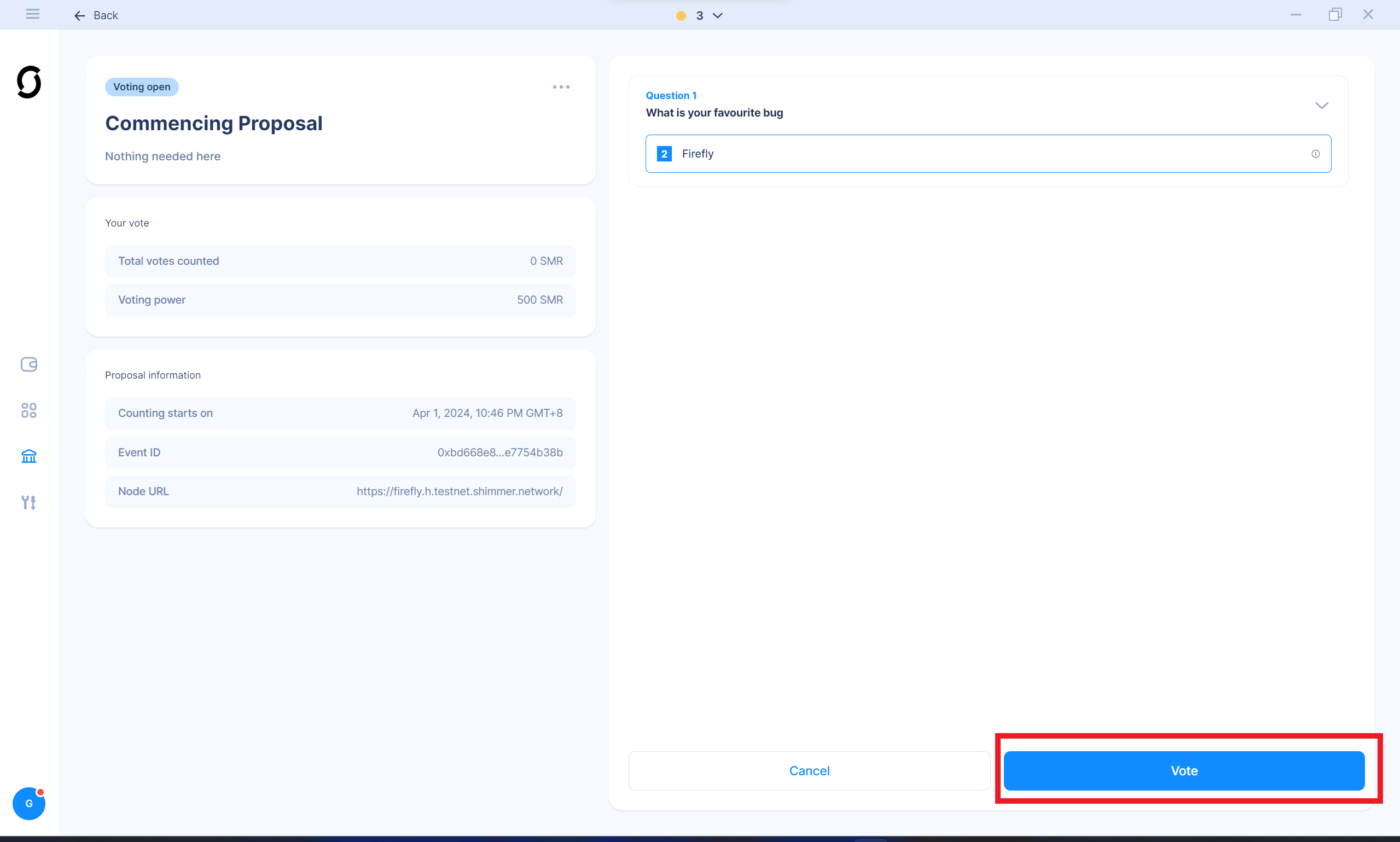This screenshot has height=842, width=1400.
Task: Collapse Question 1 with the chevron
Action: [1322, 106]
